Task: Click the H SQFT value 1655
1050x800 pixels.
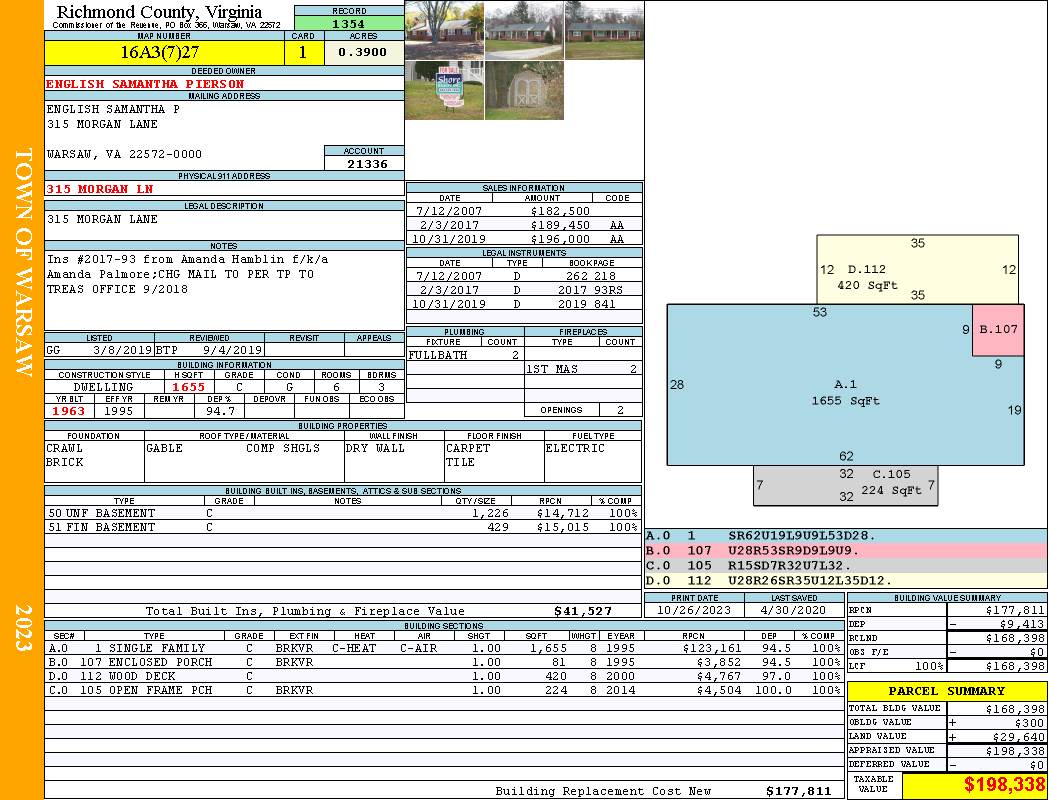Action: pyautogui.click(x=189, y=387)
